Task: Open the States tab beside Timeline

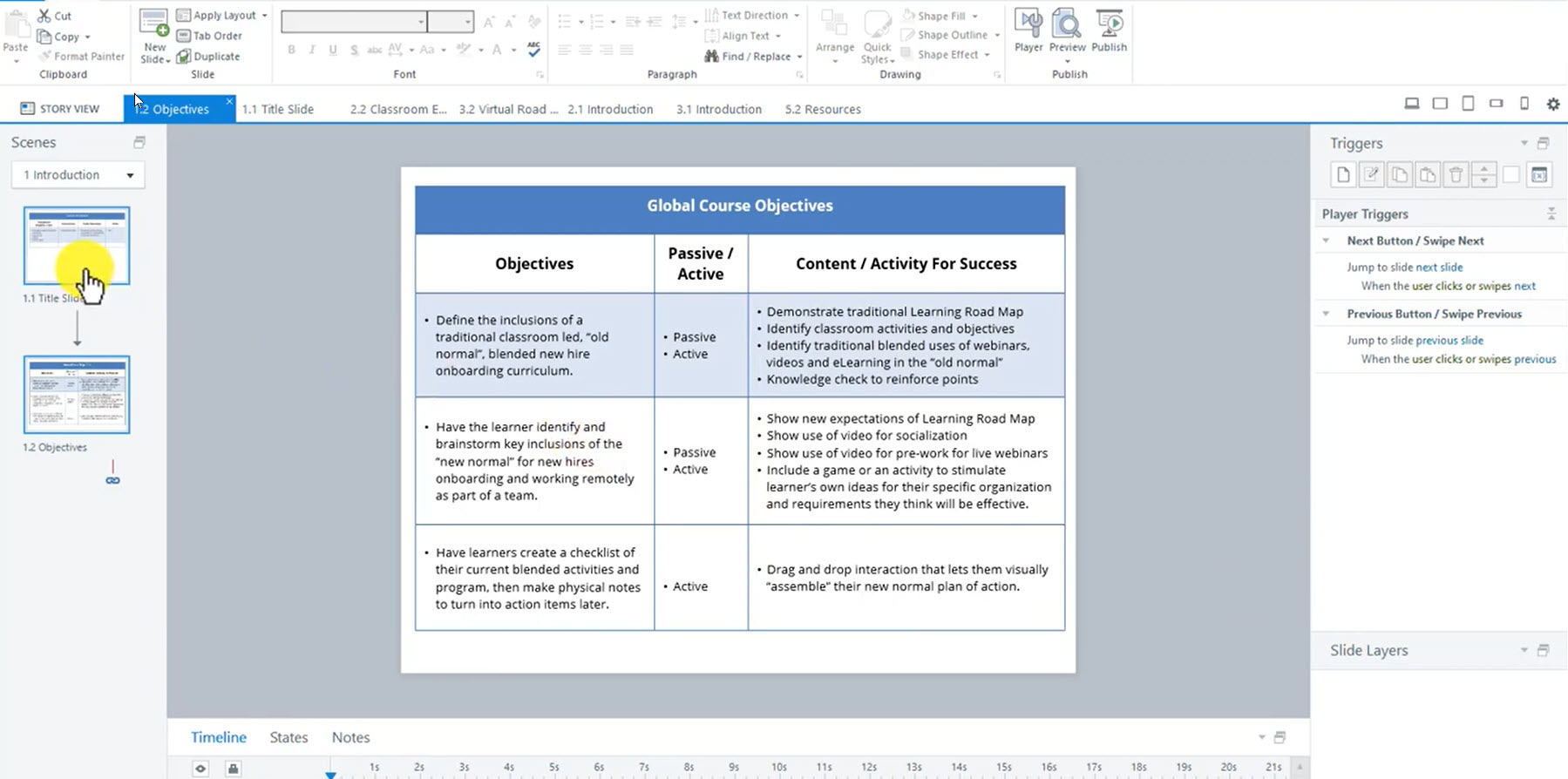Action: (x=288, y=737)
